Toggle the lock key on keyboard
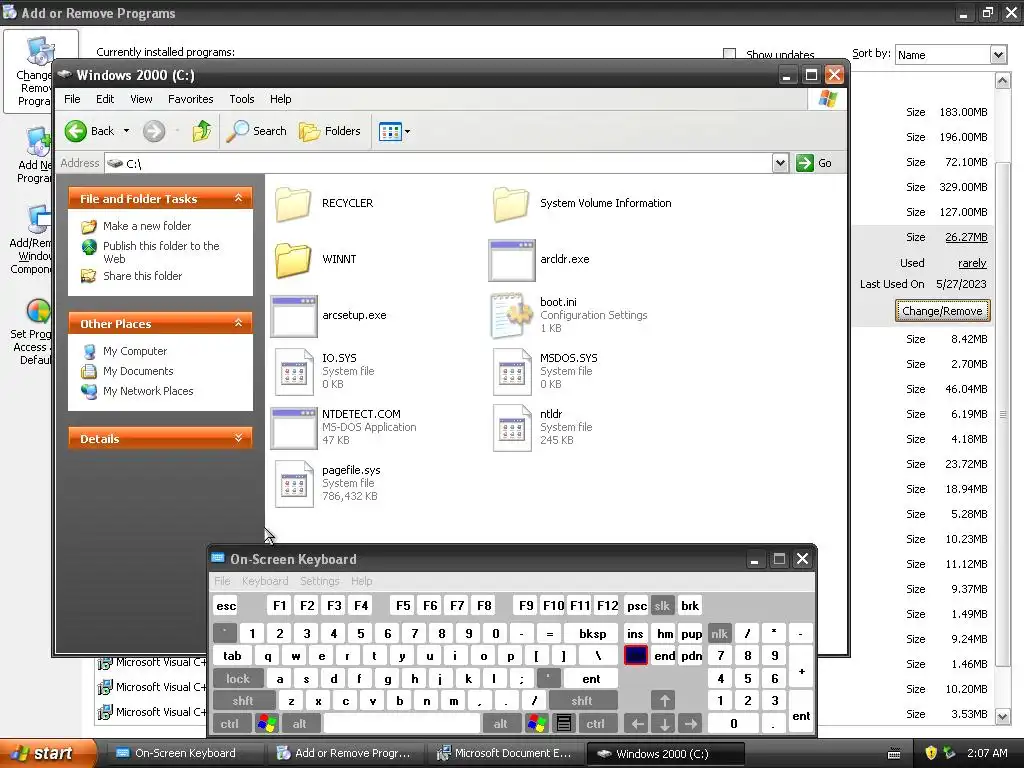The width and height of the screenshot is (1024, 768). pos(238,679)
